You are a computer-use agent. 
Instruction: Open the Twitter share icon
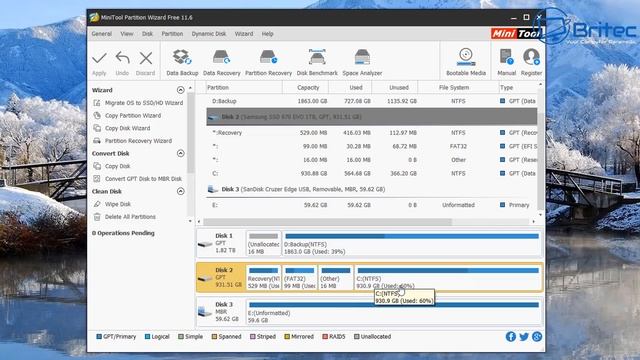(x=524, y=336)
